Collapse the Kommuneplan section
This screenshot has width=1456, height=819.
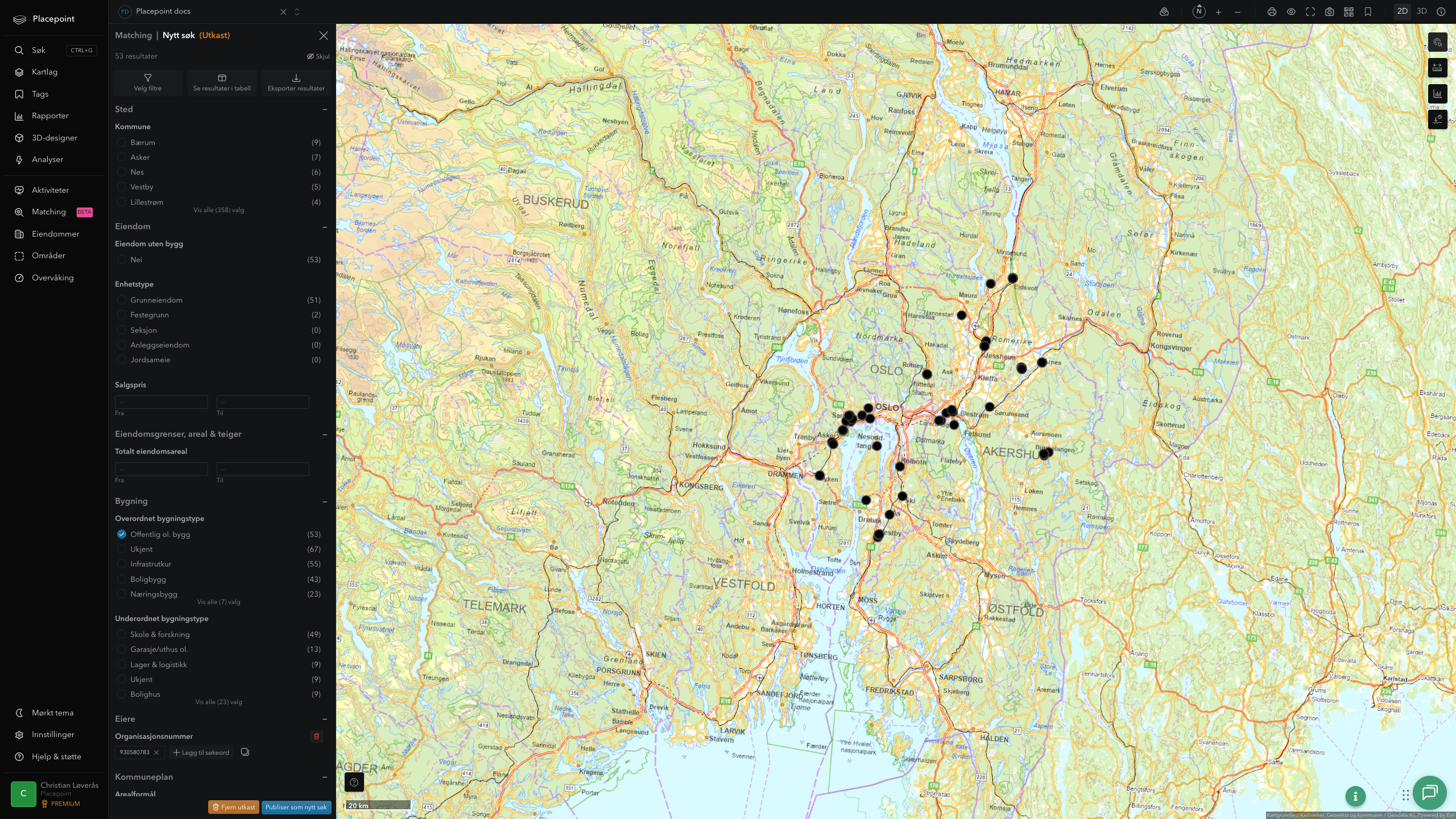click(325, 777)
